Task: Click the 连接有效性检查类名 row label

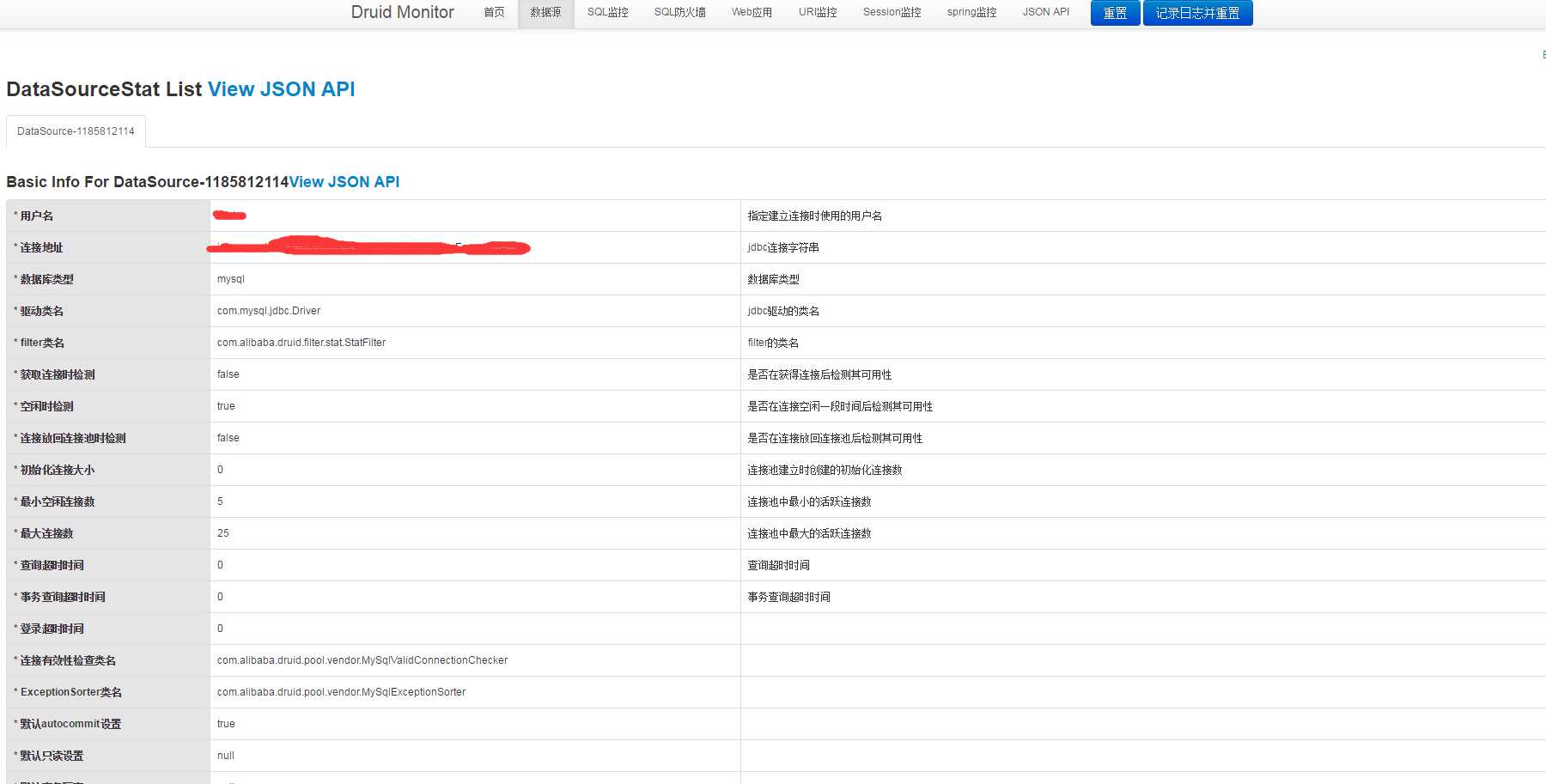Action: click(x=68, y=660)
